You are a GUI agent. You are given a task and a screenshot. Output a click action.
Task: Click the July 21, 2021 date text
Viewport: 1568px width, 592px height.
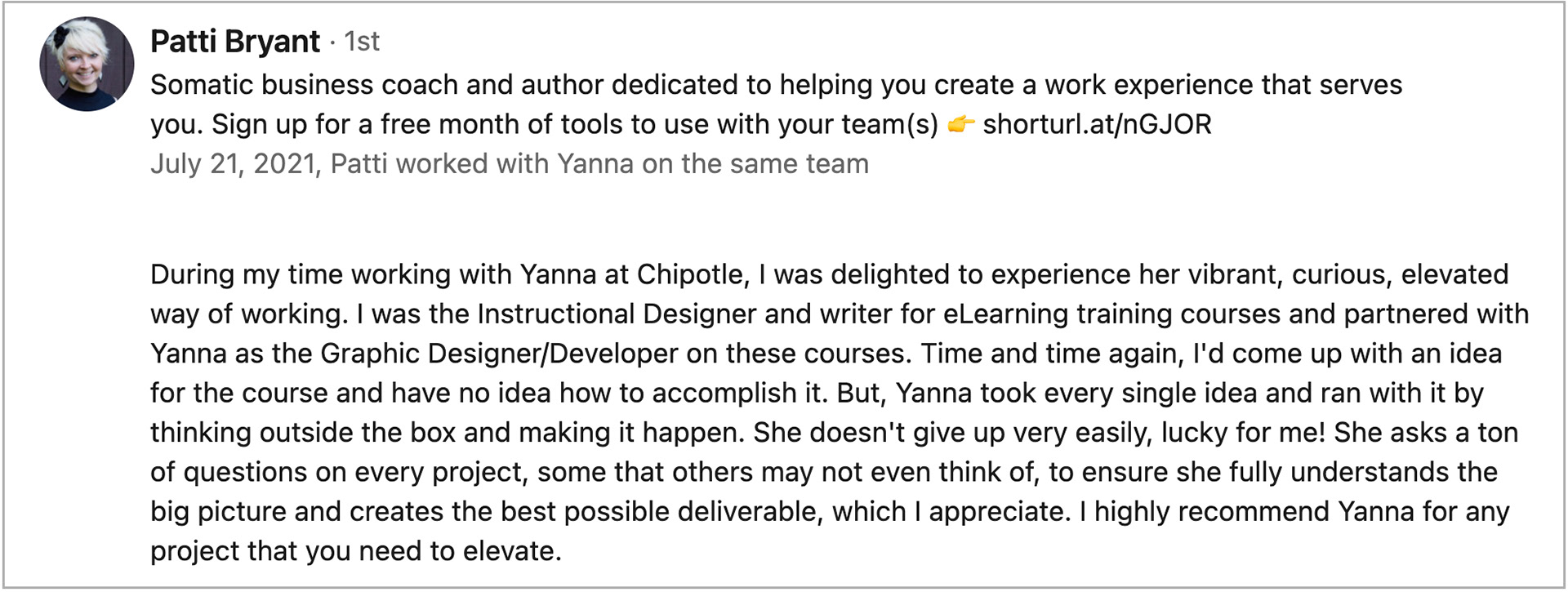tap(233, 164)
